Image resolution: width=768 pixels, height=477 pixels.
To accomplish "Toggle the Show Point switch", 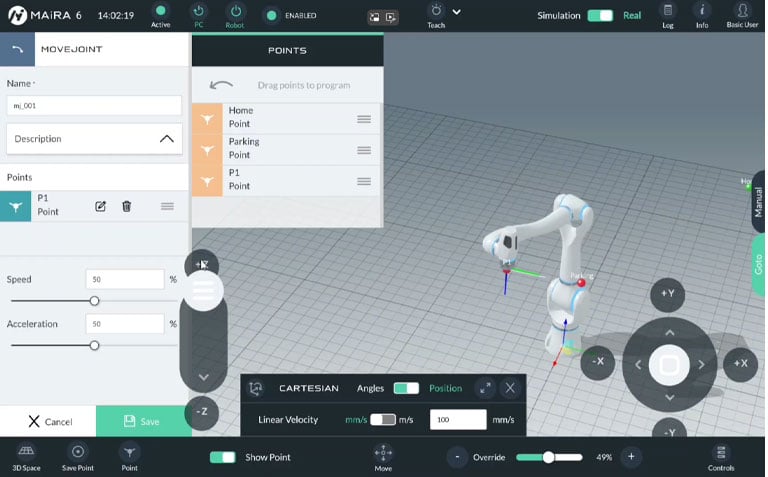I will pyautogui.click(x=222, y=457).
